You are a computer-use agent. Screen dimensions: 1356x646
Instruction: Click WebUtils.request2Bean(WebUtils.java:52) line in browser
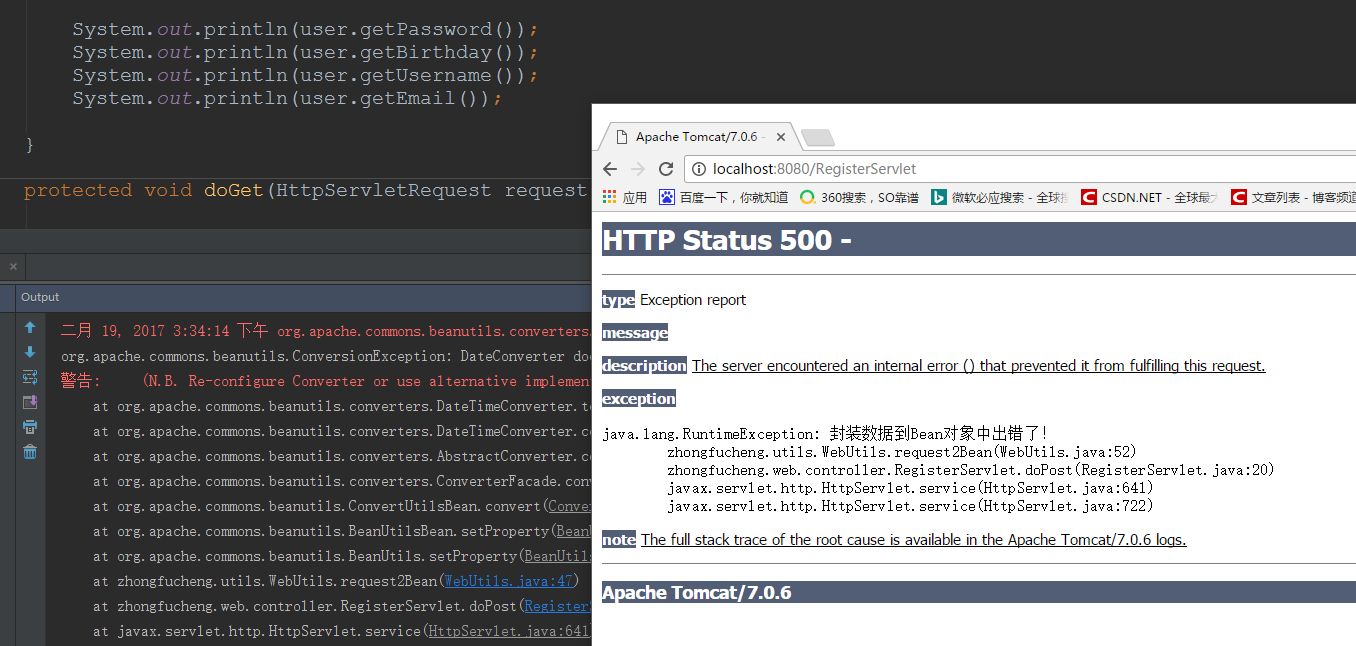[x=902, y=452]
